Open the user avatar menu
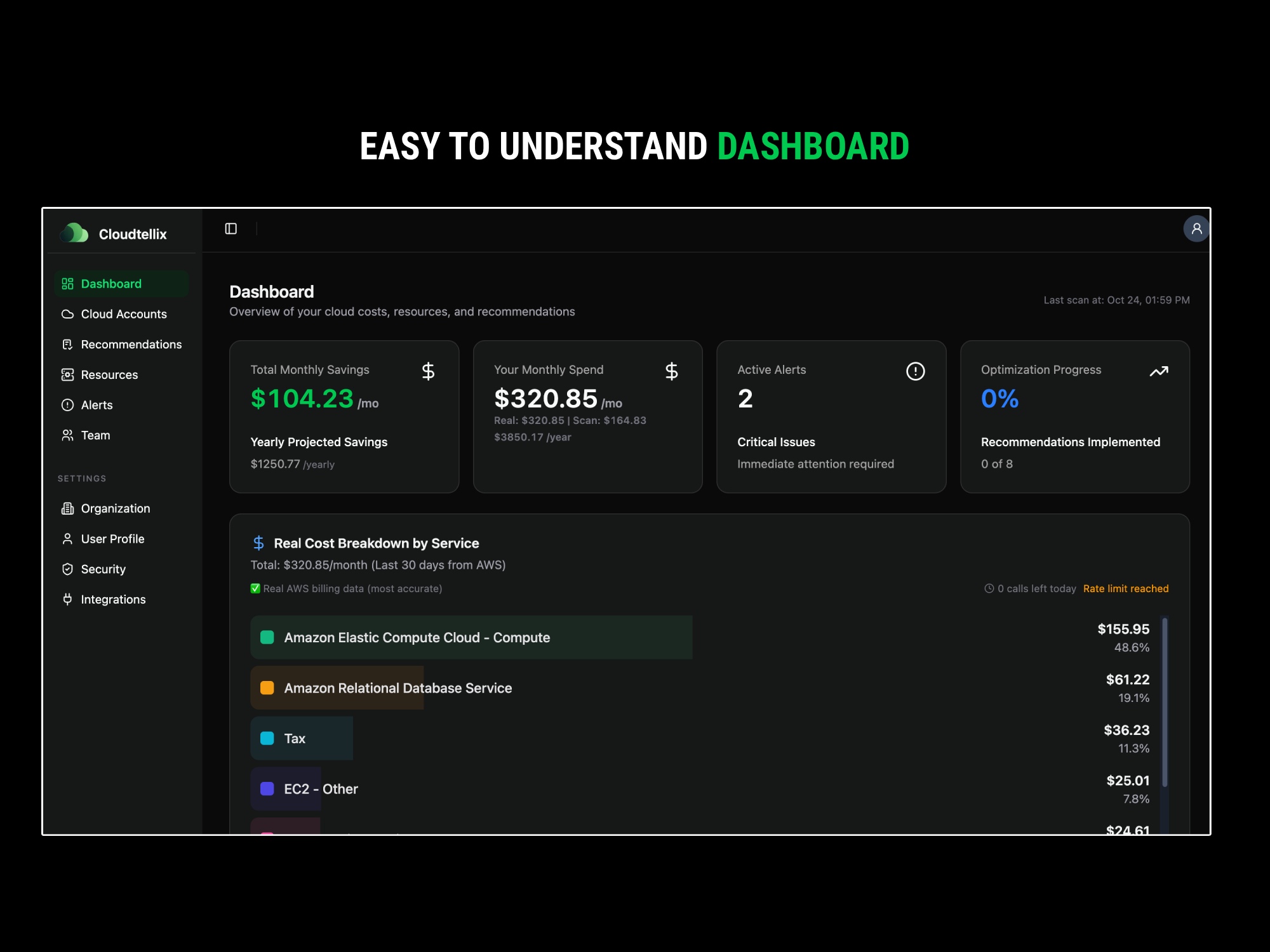1270x952 pixels. click(x=1196, y=228)
